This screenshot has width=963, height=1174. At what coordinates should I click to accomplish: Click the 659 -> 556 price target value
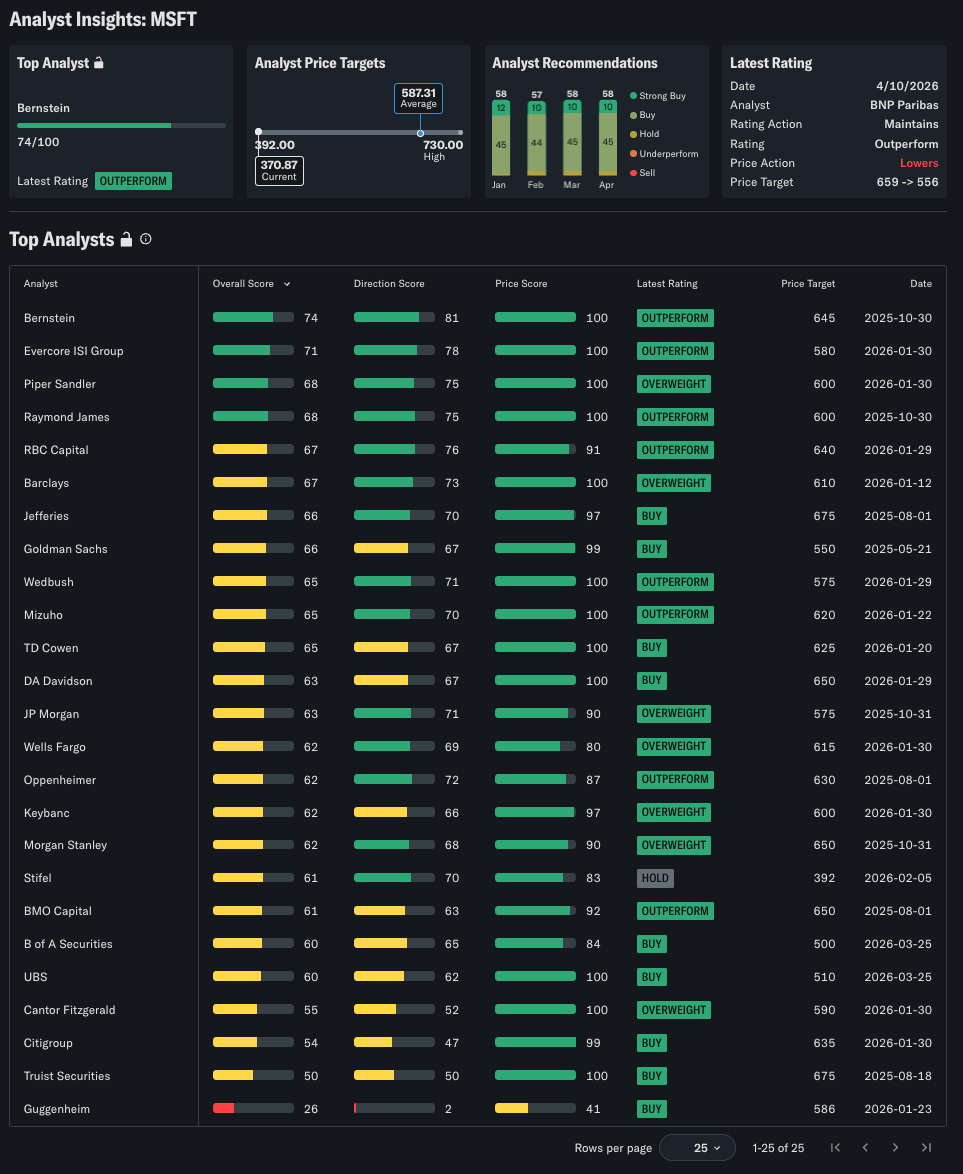[907, 182]
